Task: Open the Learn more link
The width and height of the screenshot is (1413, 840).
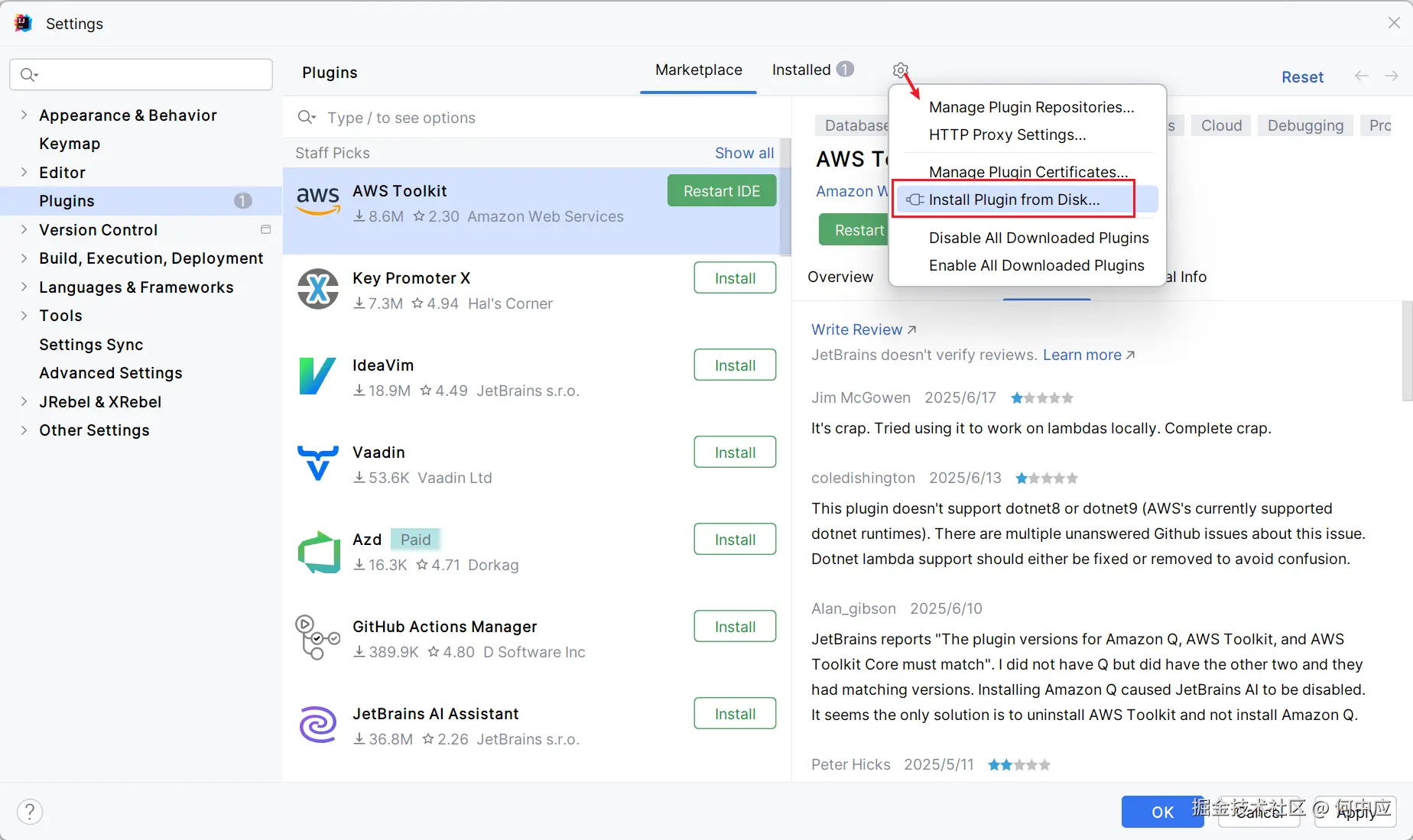Action: 1089,355
